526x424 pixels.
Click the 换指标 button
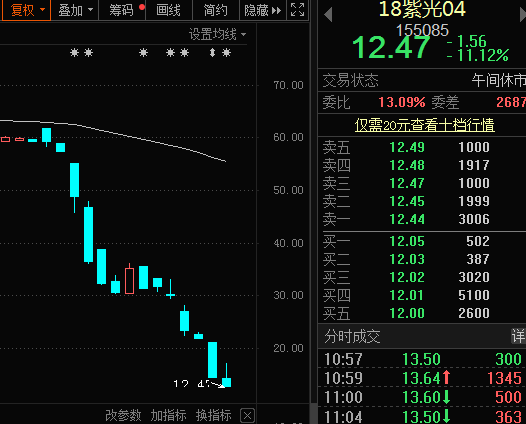click(214, 415)
